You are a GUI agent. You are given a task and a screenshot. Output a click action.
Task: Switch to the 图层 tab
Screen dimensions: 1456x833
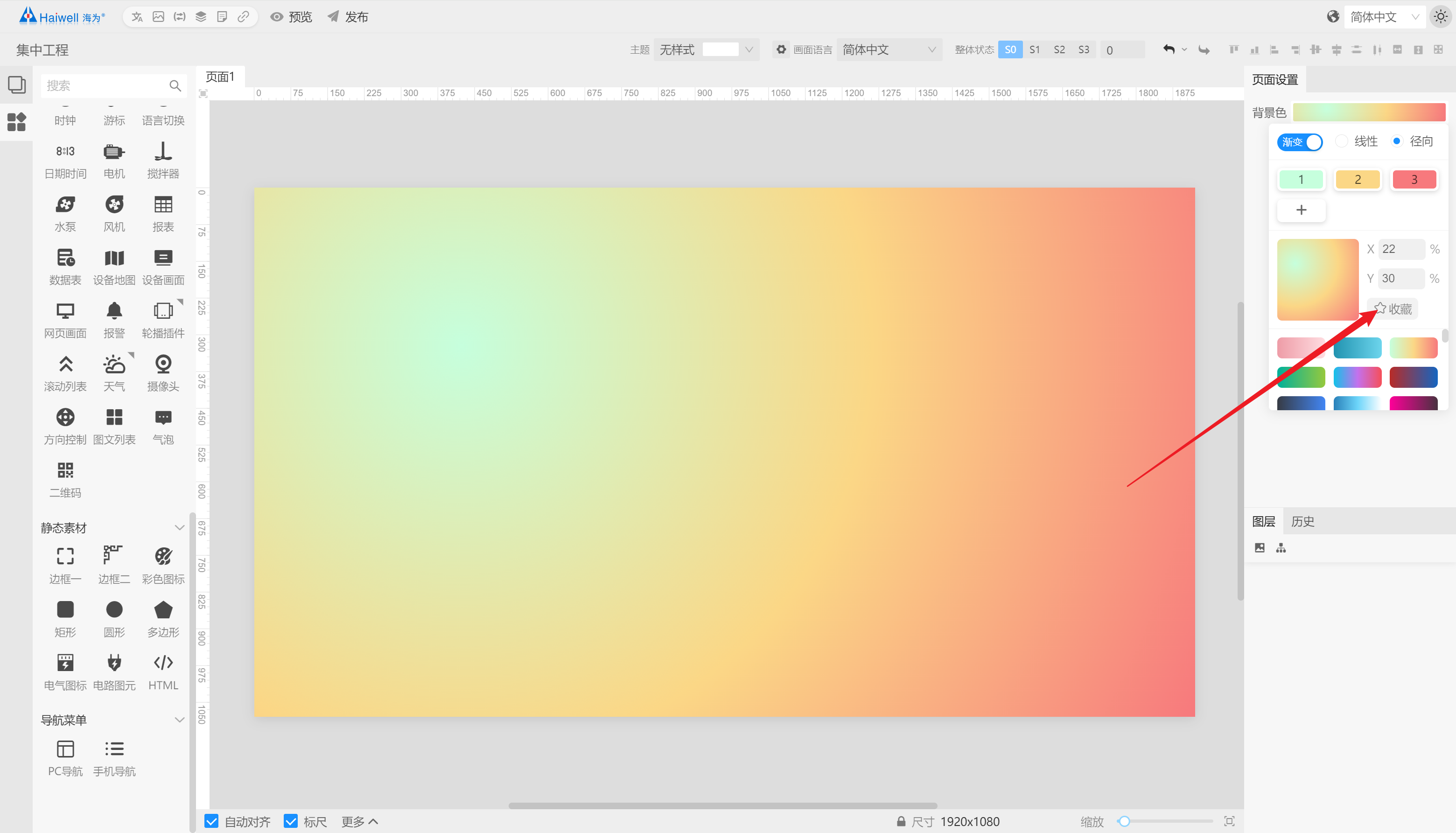pyautogui.click(x=1264, y=521)
